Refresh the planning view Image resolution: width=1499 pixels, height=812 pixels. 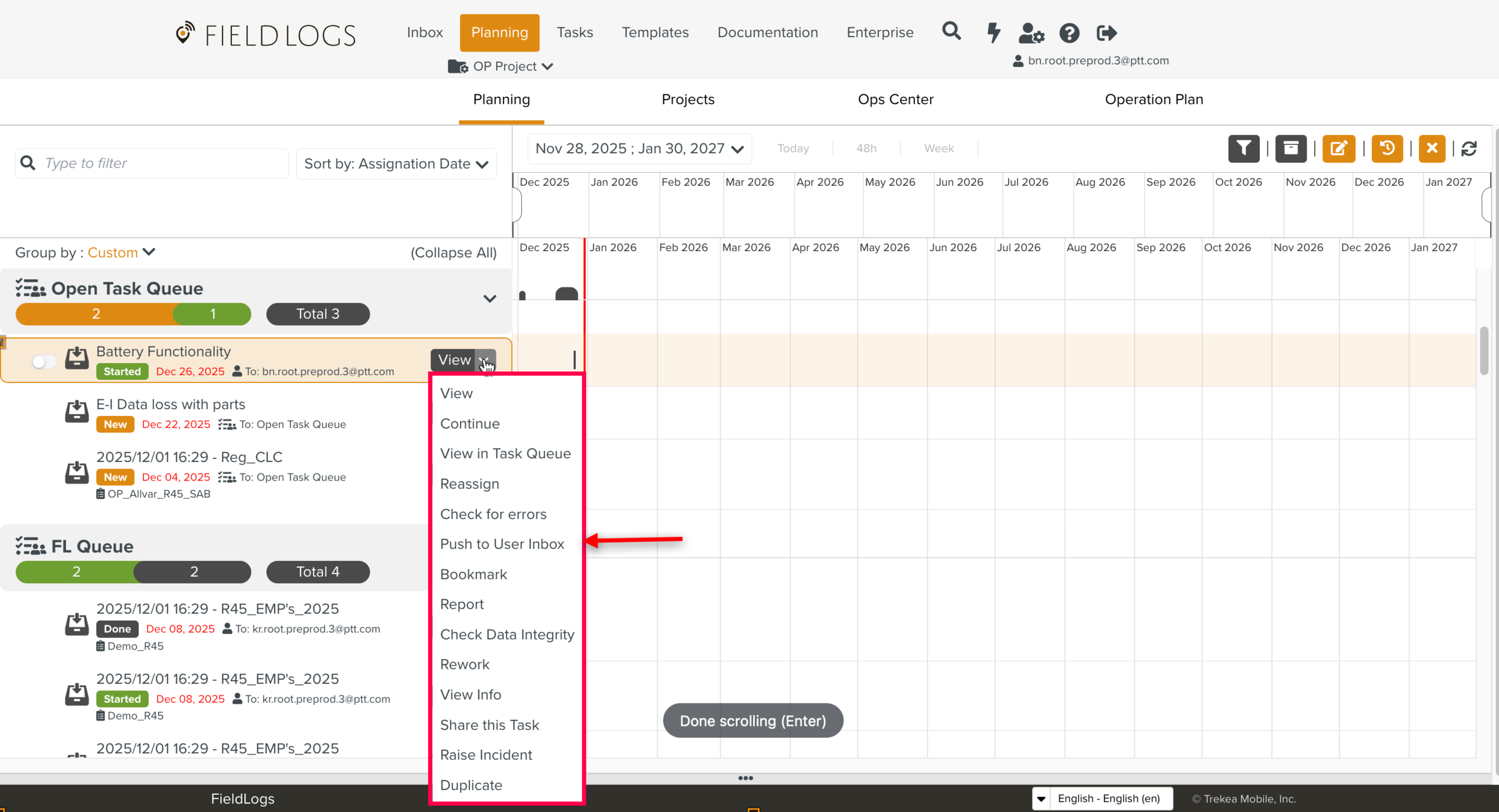click(x=1469, y=149)
